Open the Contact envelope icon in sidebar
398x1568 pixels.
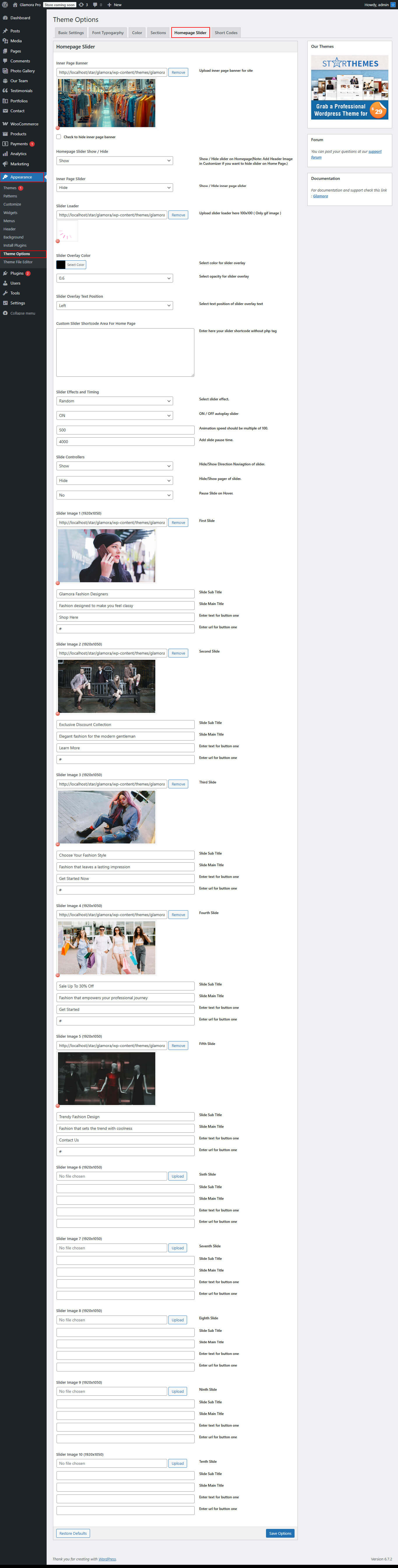coord(5,111)
